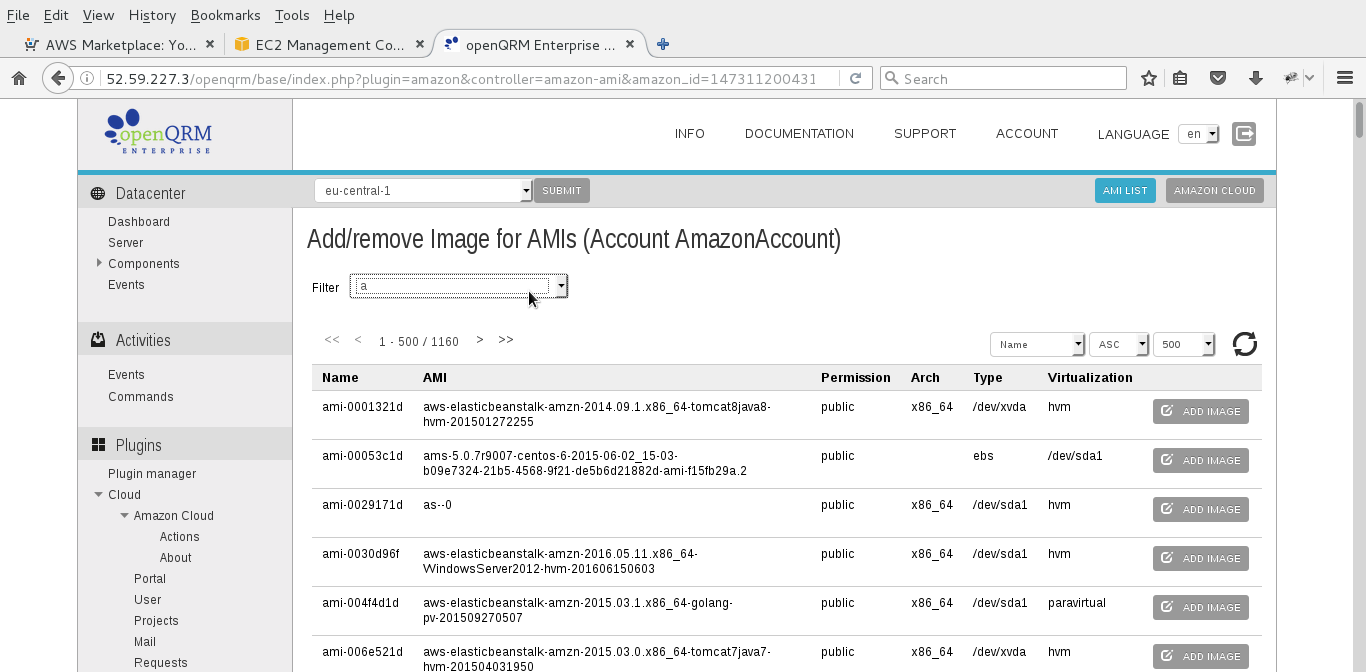This screenshot has width=1366, height=672.
Task: Click the AMI List button
Action: coord(1125,190)
